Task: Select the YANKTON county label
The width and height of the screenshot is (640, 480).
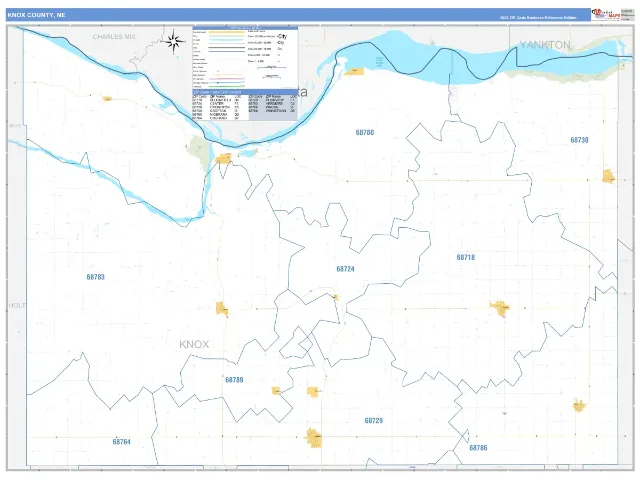Action: pyautogui.click(x=544, y=45)
